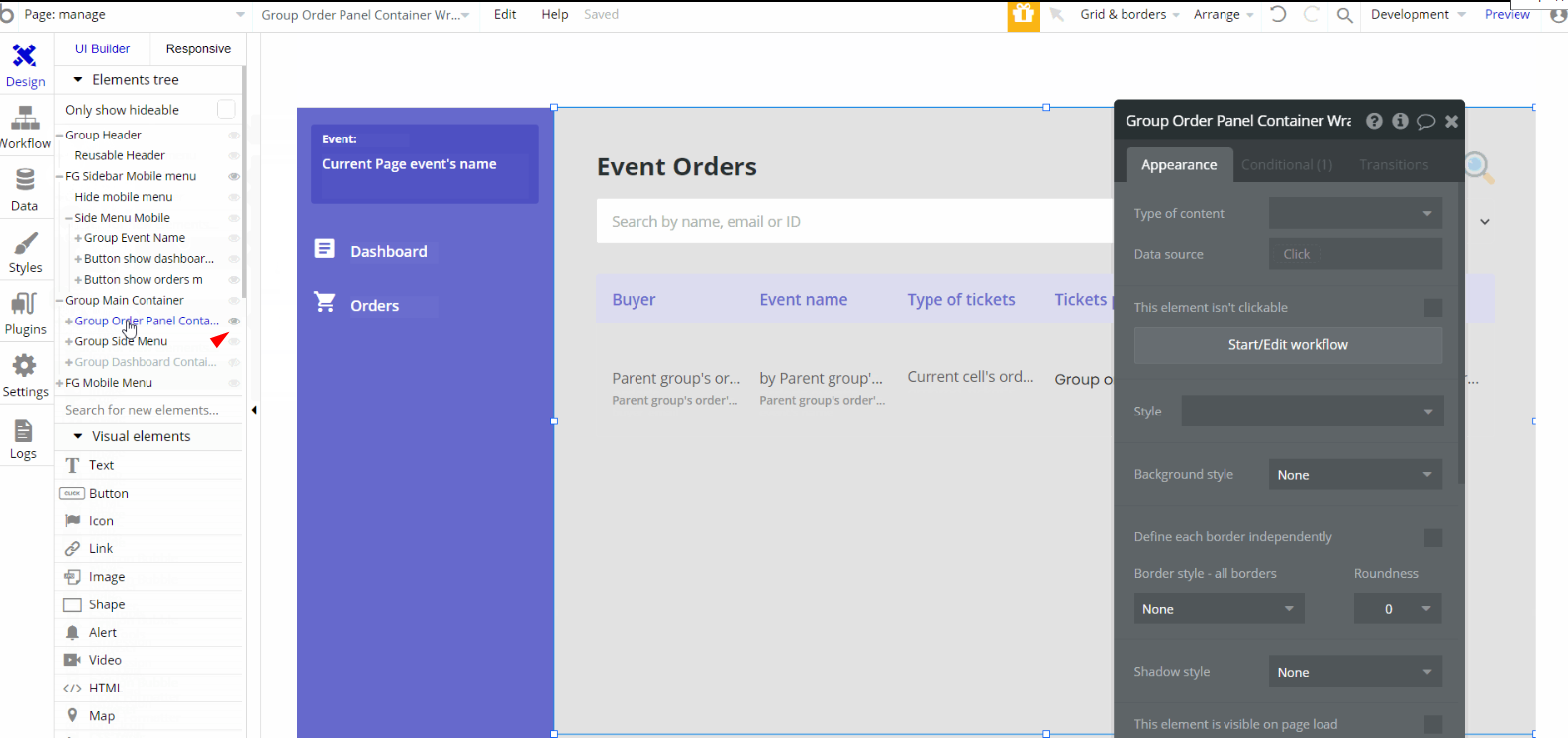The width and height of the screenshot is (1568, 738).
Task: Open the search magnifier in top toolbar
Action: 1344,15
